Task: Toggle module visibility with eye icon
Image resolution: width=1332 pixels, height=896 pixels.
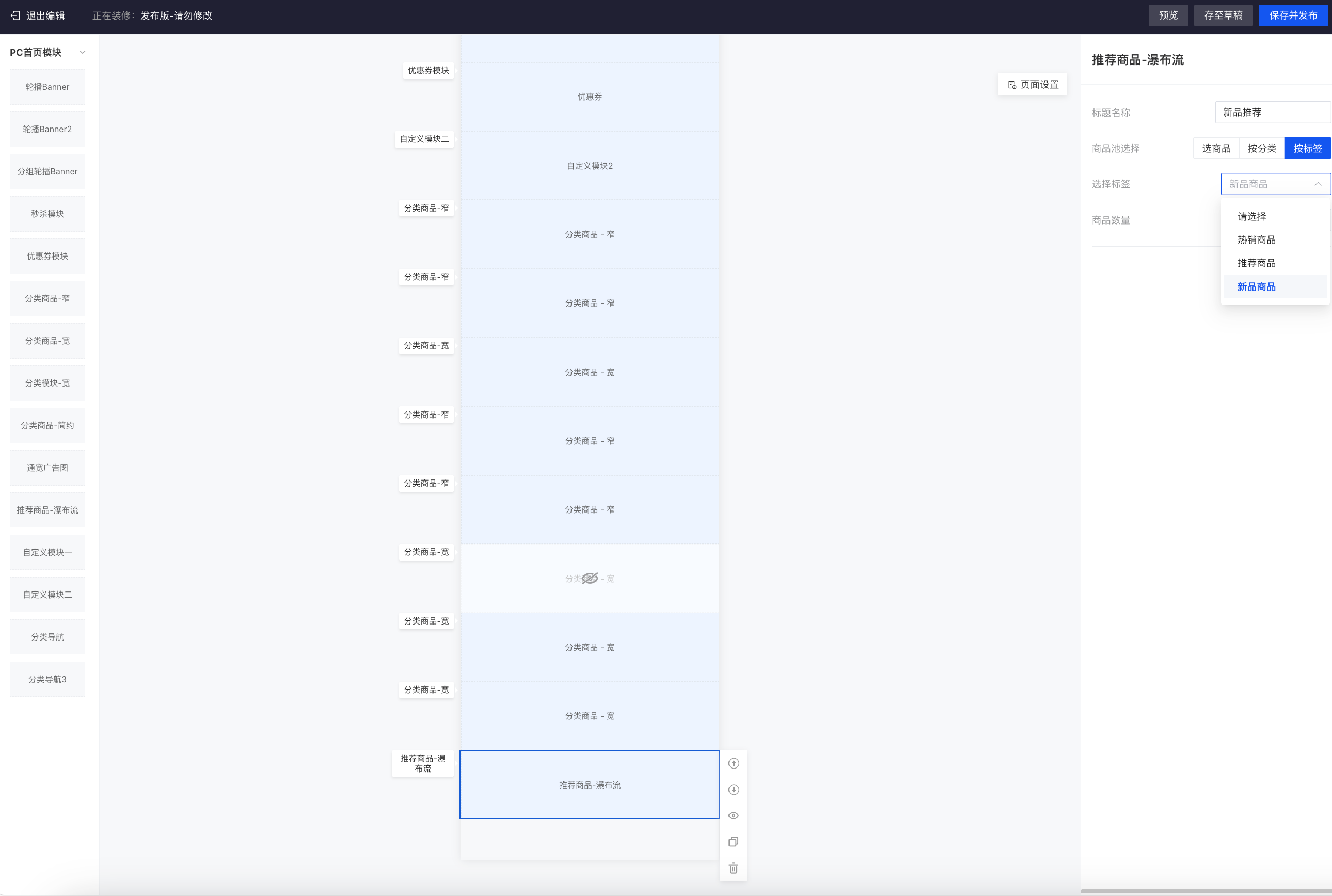Action: pos(734,815)
